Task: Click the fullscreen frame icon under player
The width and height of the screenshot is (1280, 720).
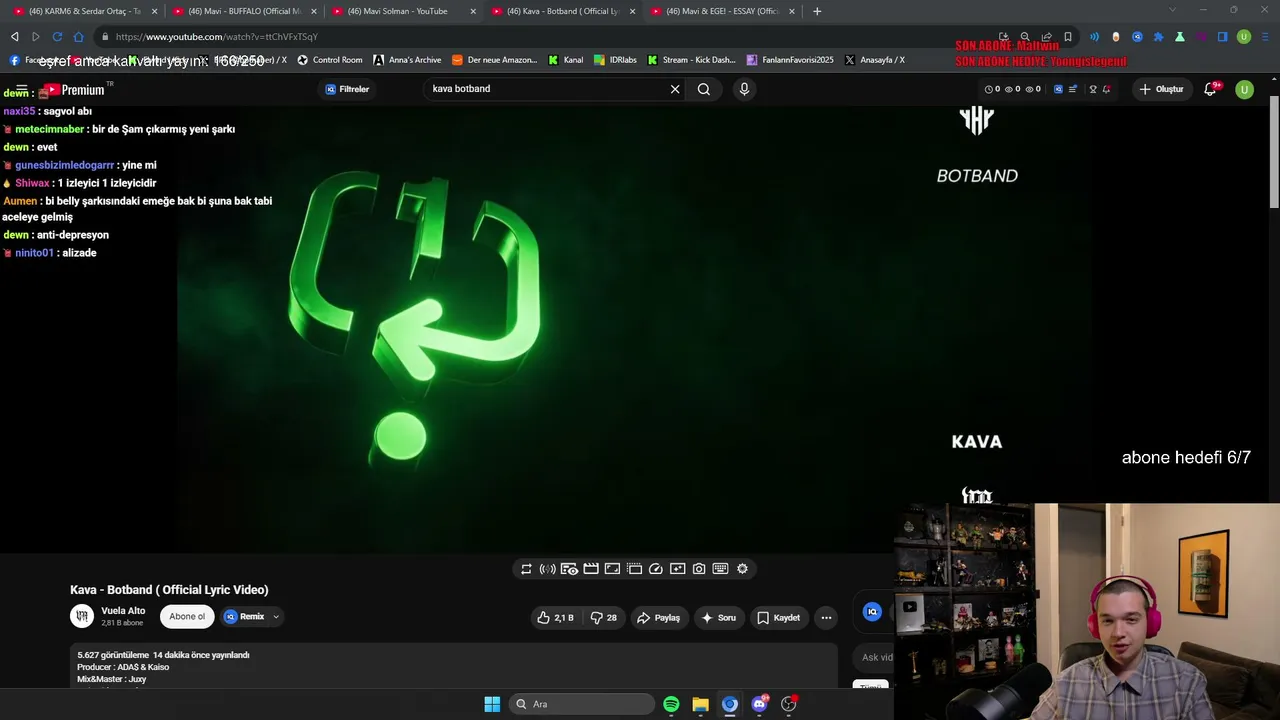Action: coord(612,569)
